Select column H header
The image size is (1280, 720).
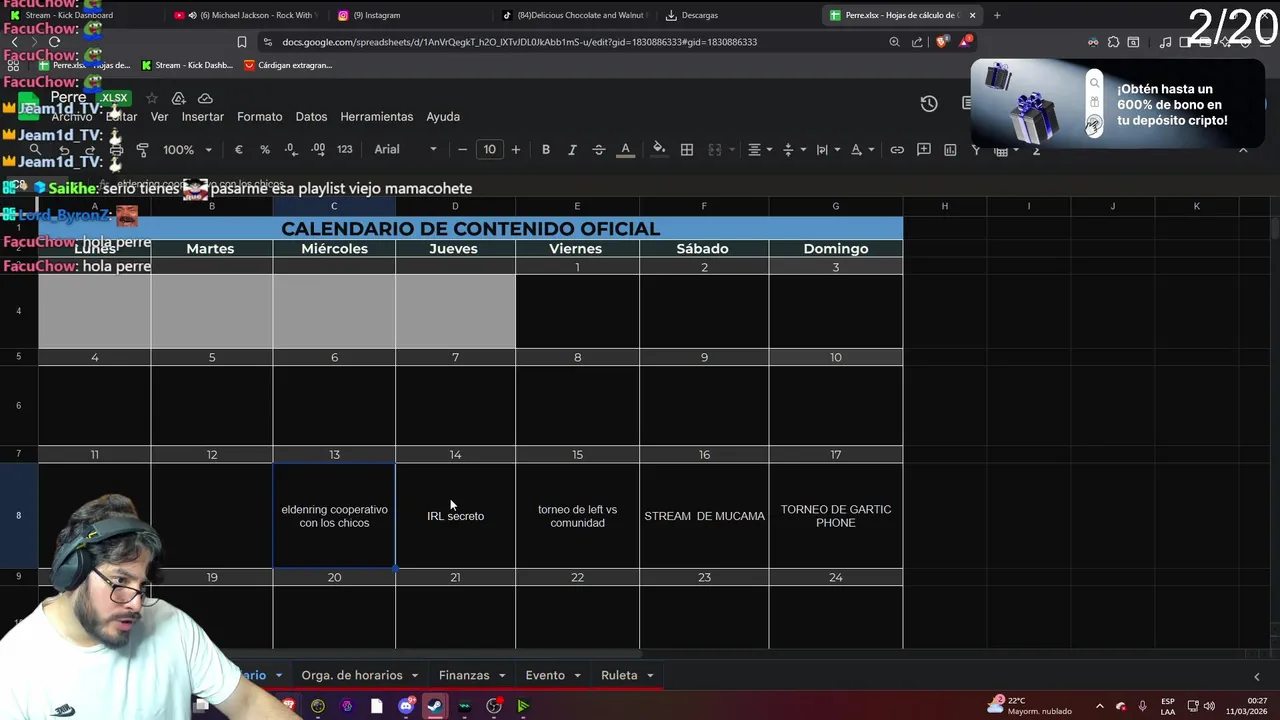pos(944,206)
